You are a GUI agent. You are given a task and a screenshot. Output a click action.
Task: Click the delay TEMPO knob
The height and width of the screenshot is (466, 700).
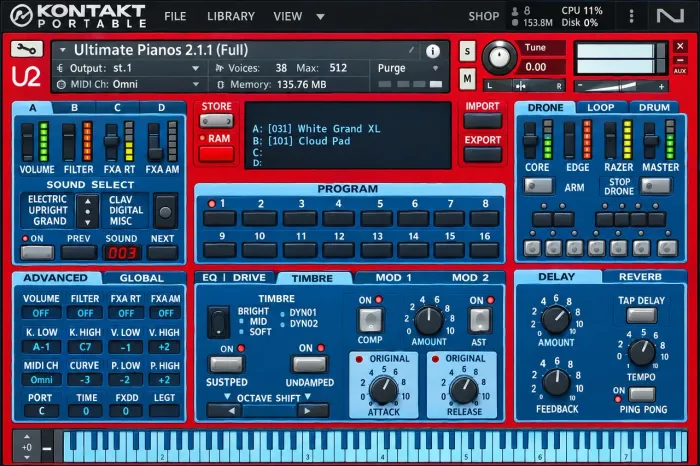pos(641,353)
